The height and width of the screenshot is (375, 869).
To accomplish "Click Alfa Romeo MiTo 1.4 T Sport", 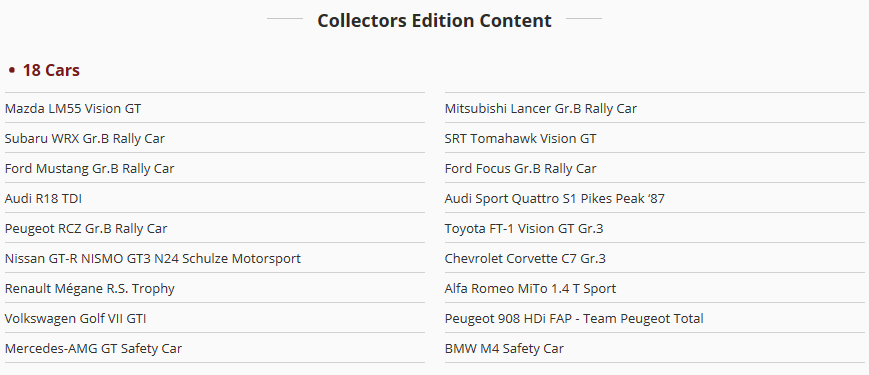I will pos(655,288).
